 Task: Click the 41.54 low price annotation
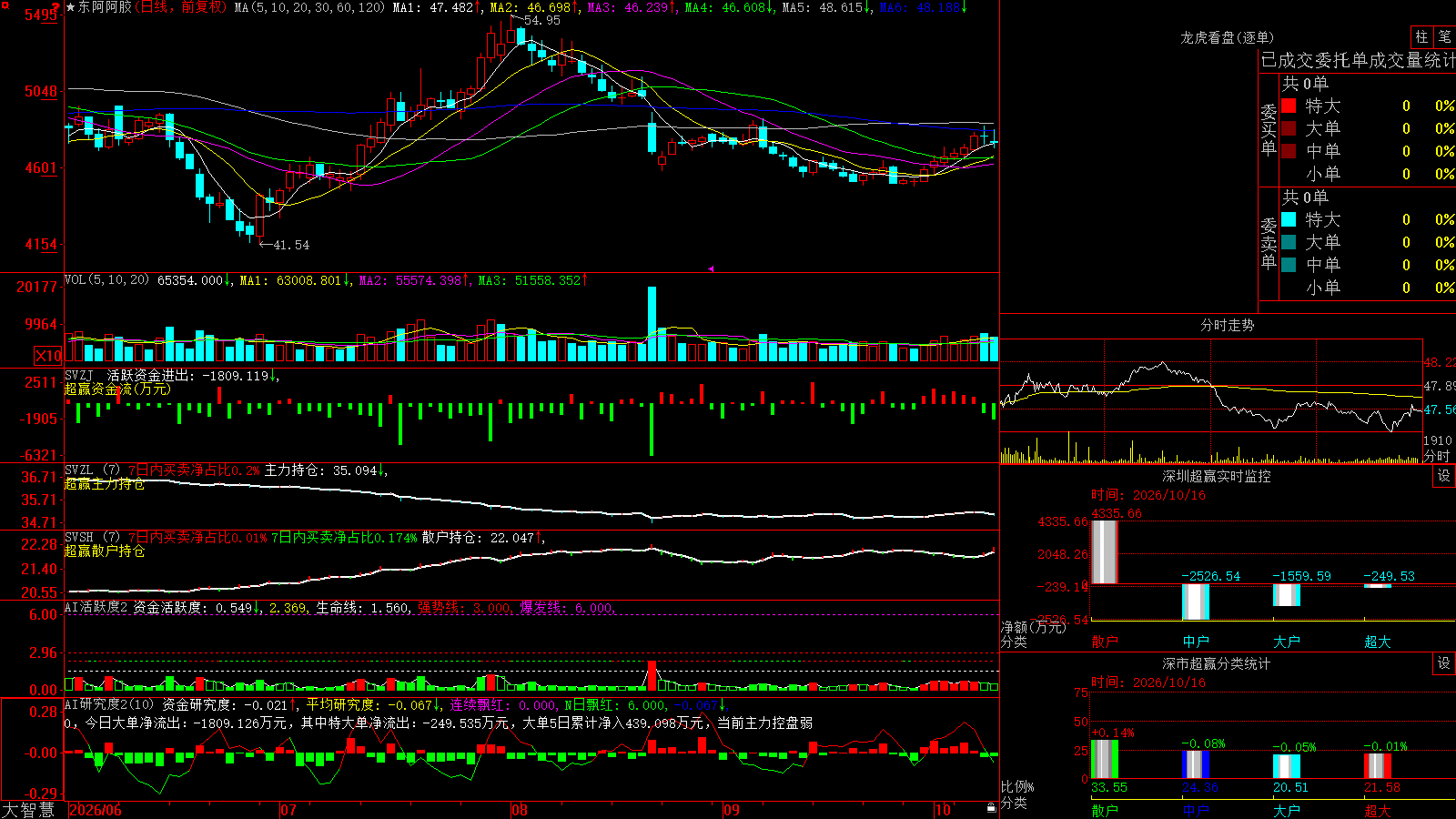point(291,245)
